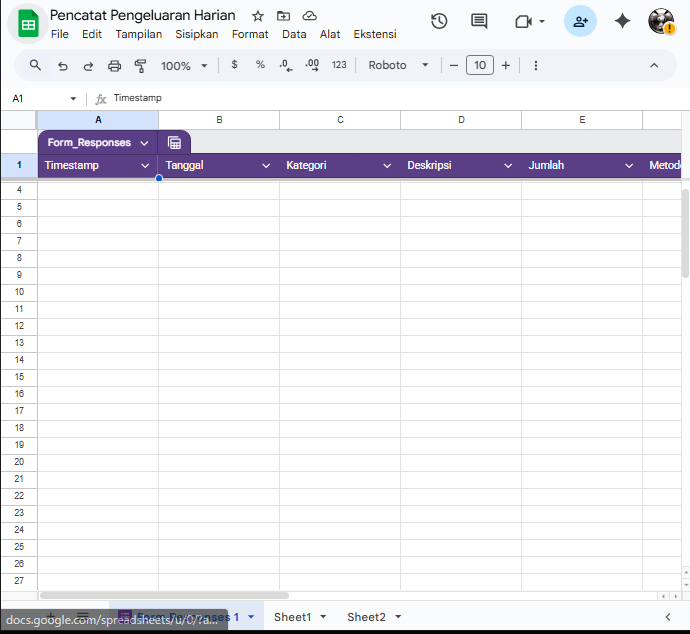Open the zoom 100% dropdown
The width and height of the screenshot is (690, 634).
184,65
